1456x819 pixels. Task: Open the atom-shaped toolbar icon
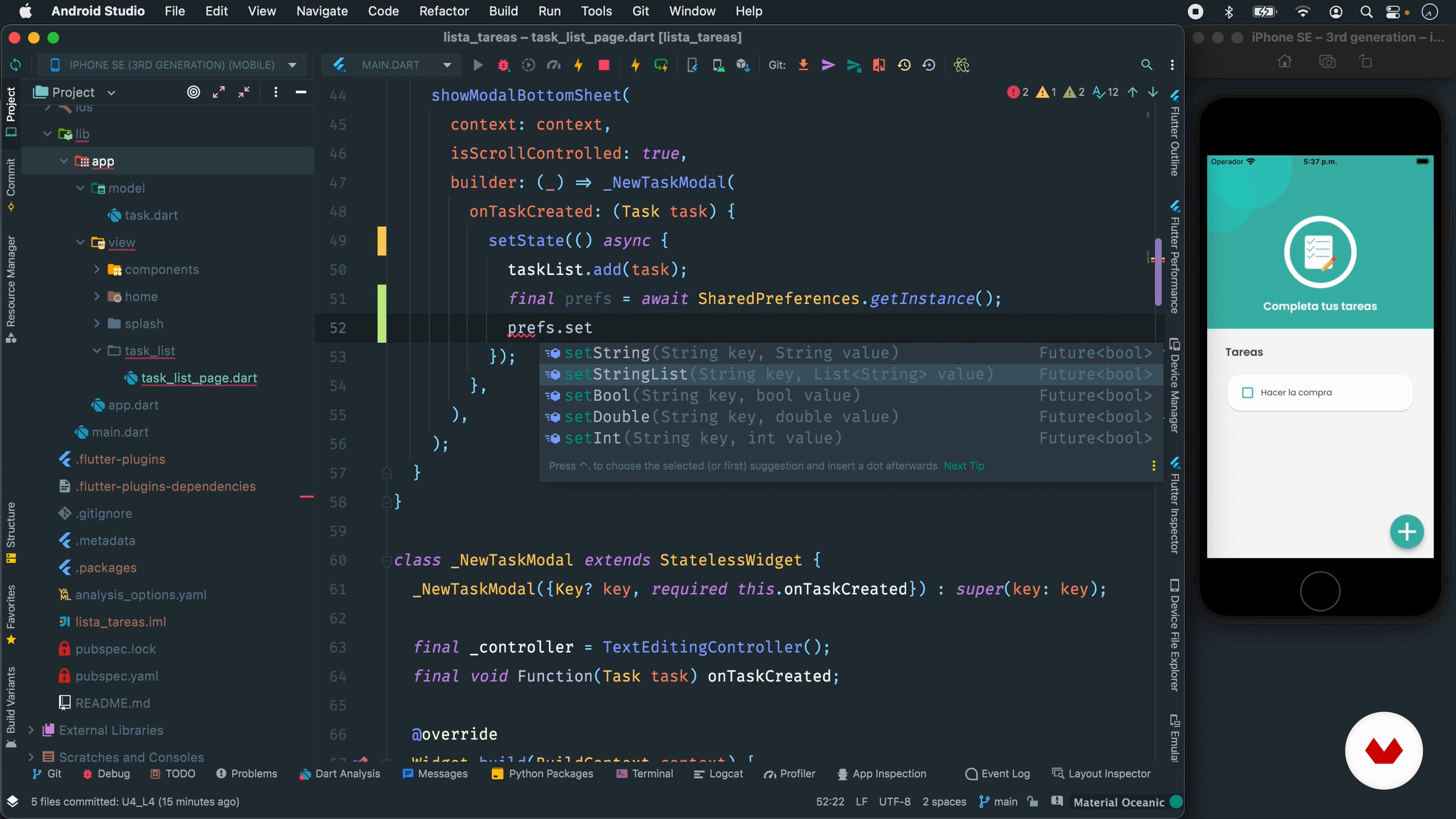pyautogui.click(x=962, y=65)
